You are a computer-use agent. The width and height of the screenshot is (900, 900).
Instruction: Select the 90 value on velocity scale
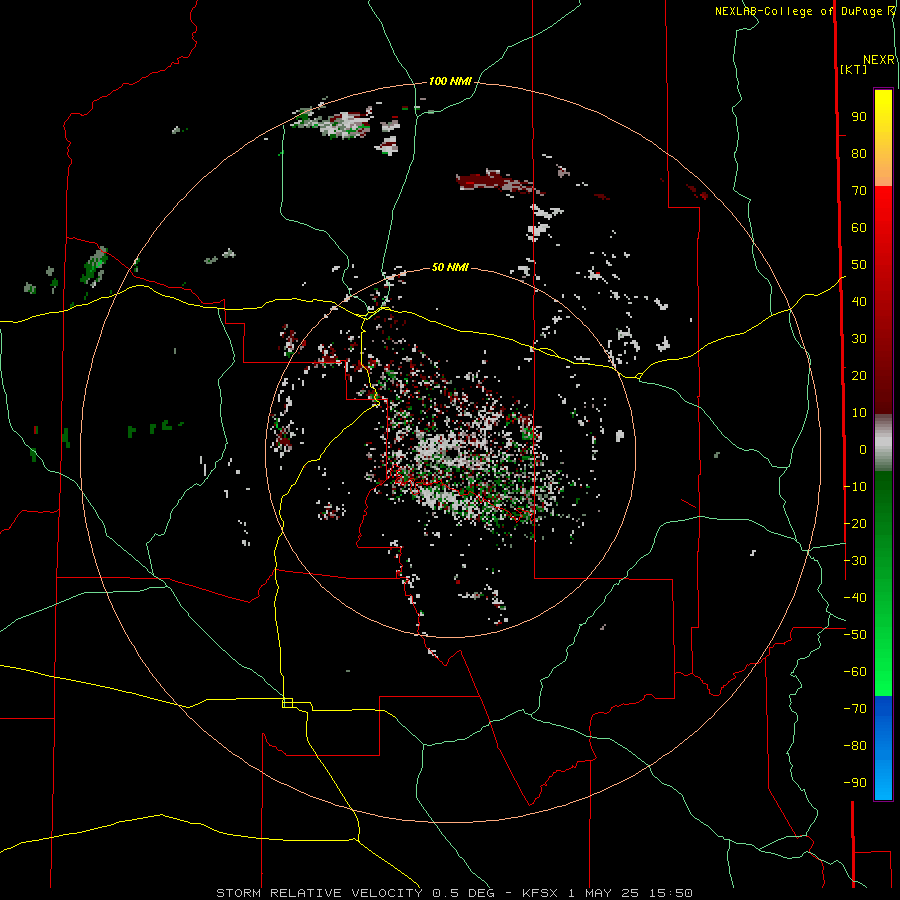point(859,117)
